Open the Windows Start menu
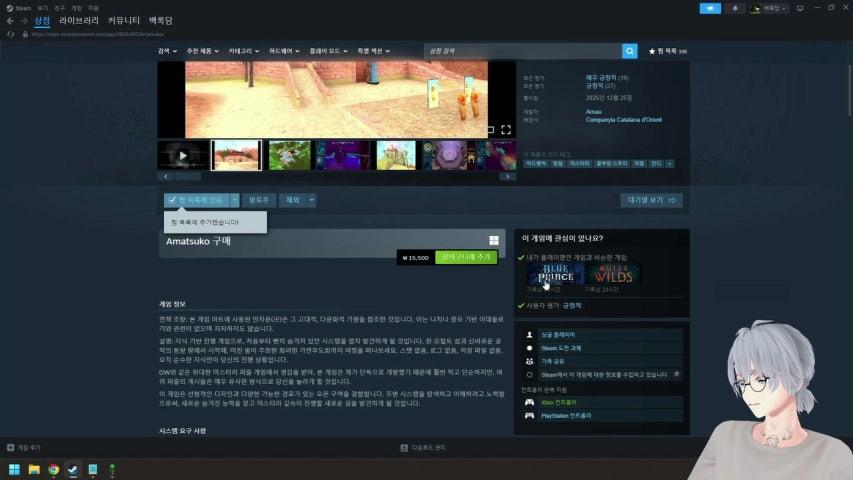Screen dimensions: 853x480 tap(14, 469)
